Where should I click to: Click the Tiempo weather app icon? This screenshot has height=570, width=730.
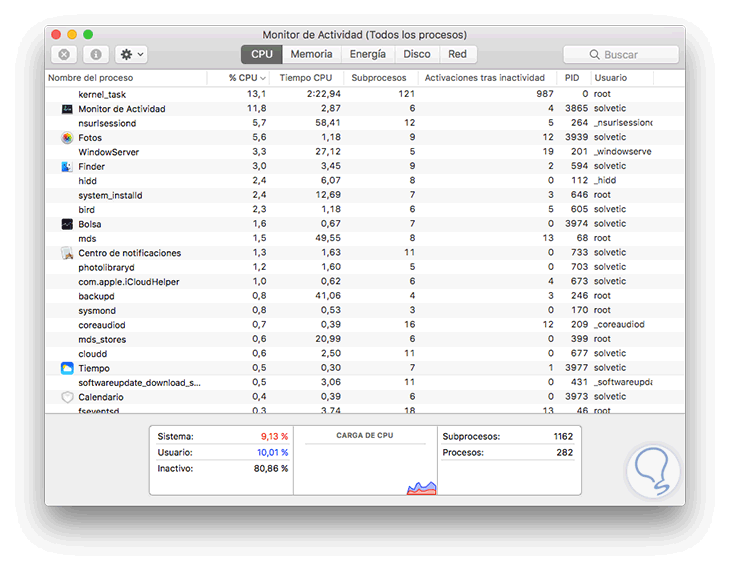pyautogui.click(x=67, y=368)
